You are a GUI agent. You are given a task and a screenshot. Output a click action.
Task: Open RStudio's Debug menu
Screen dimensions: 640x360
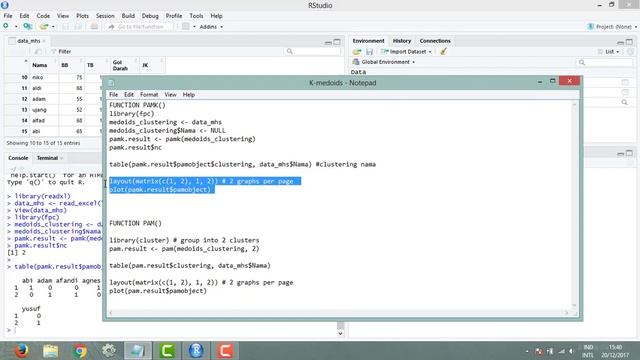tap(150, 16)
